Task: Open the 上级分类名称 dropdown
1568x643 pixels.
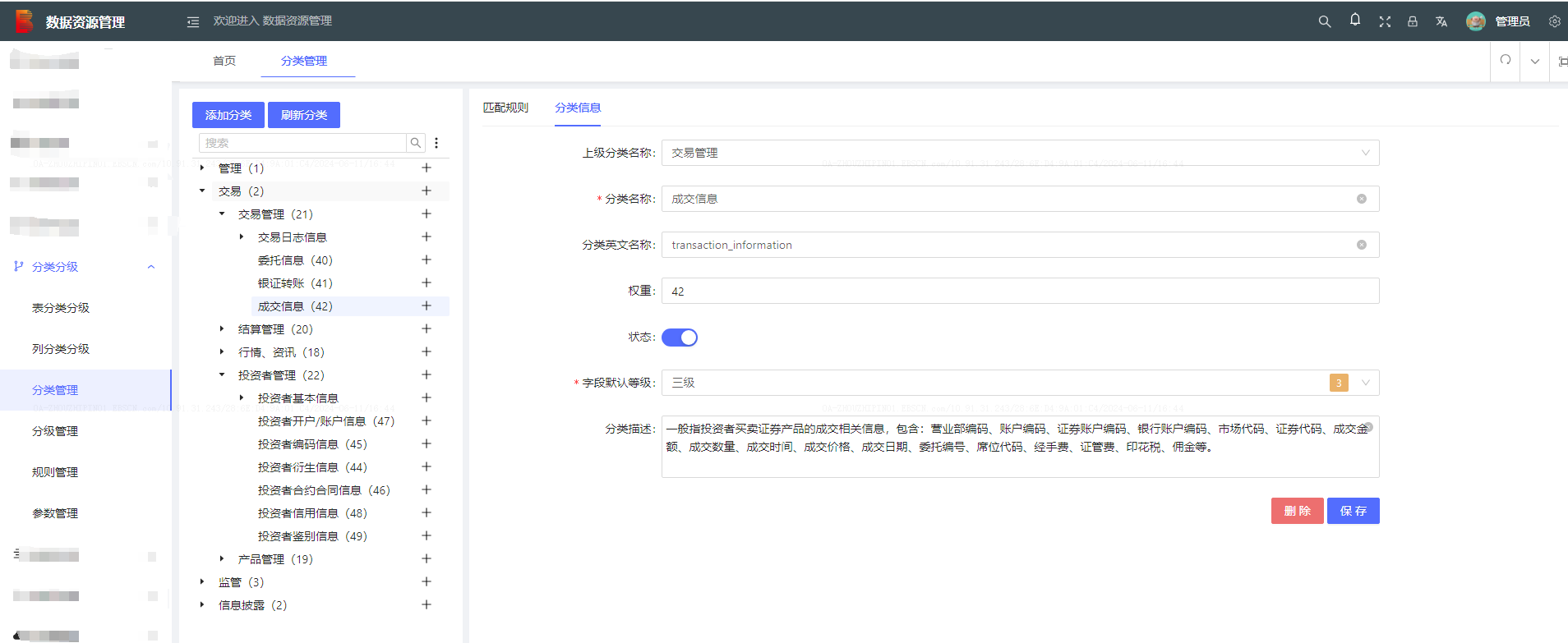Action: coord(1020,153)
